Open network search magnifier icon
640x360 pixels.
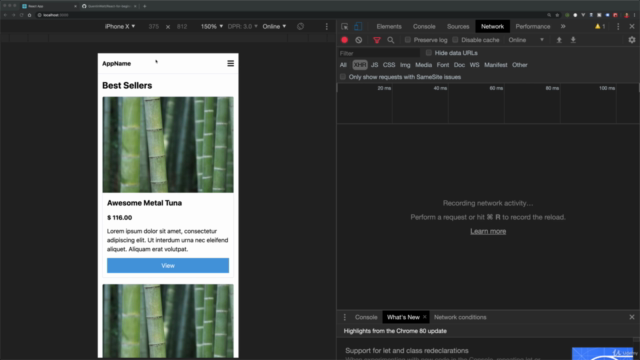coord(391,40)
